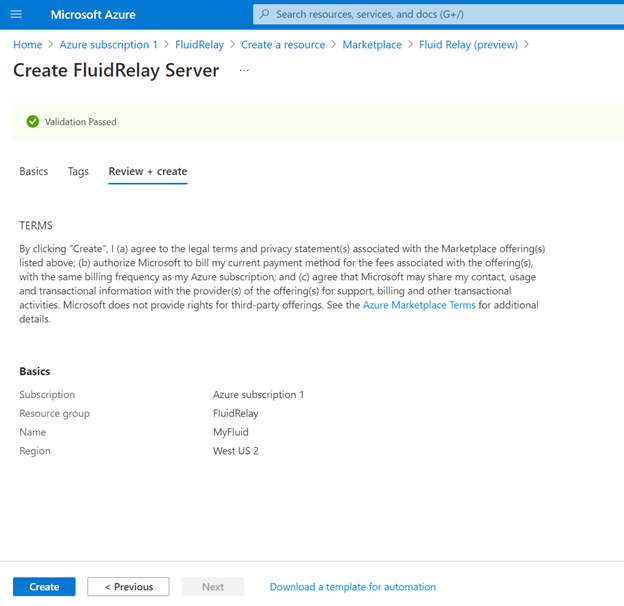This screenshot has width=624, height=606.
Task: Download a template for automation
Action: coord(353,587)
